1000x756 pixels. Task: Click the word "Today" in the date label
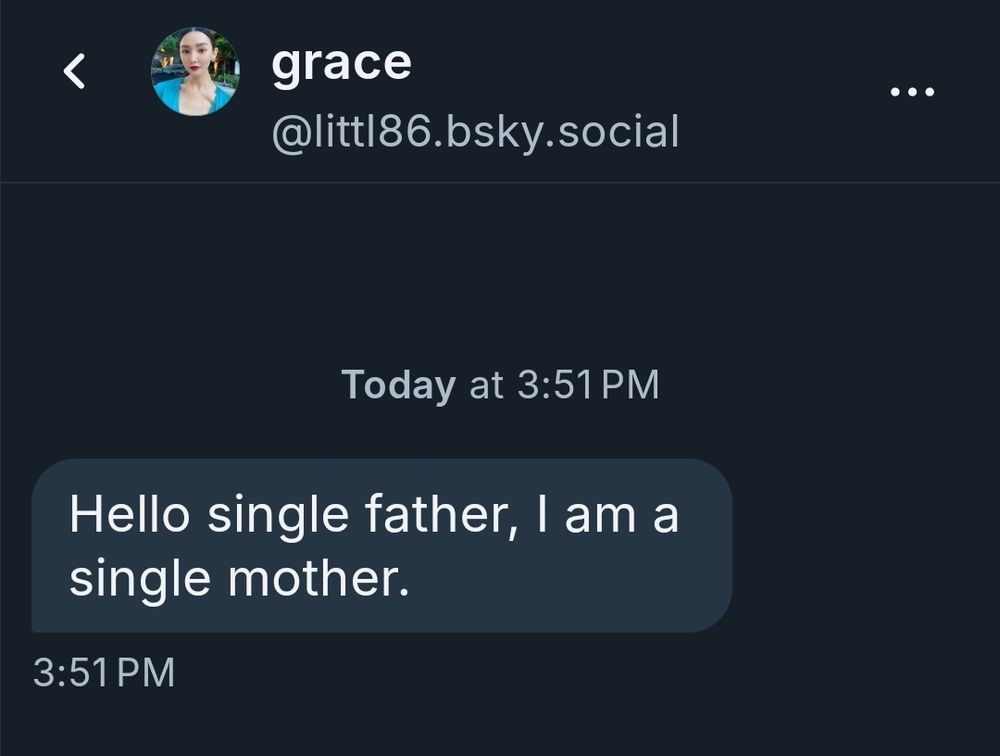coord(398,385)
